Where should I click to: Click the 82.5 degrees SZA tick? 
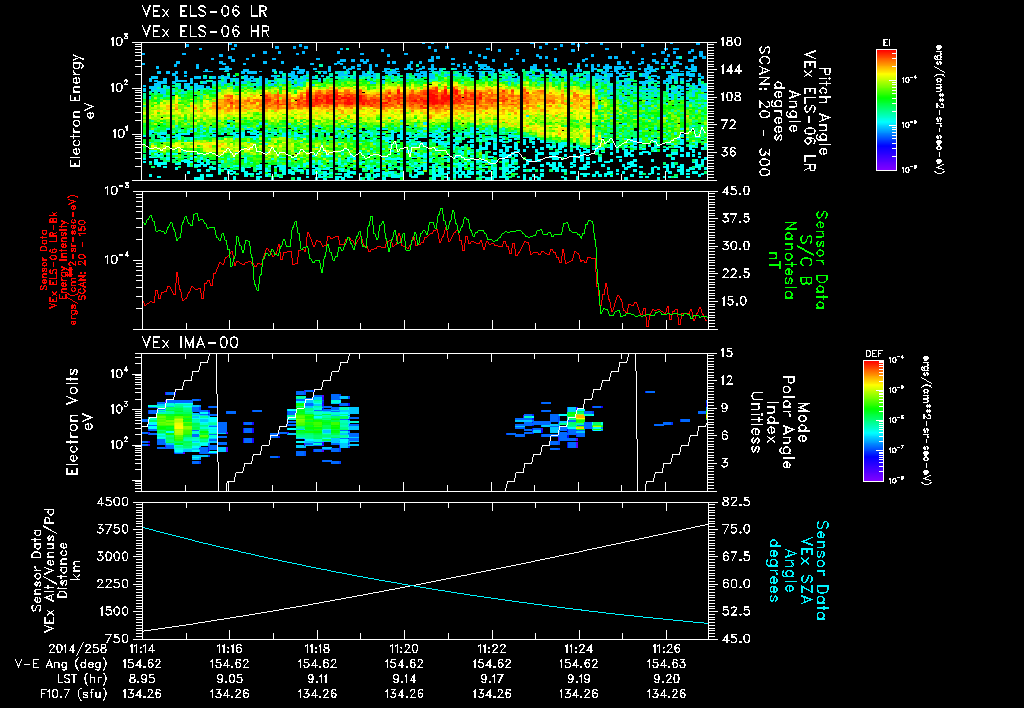pos(735,502)
